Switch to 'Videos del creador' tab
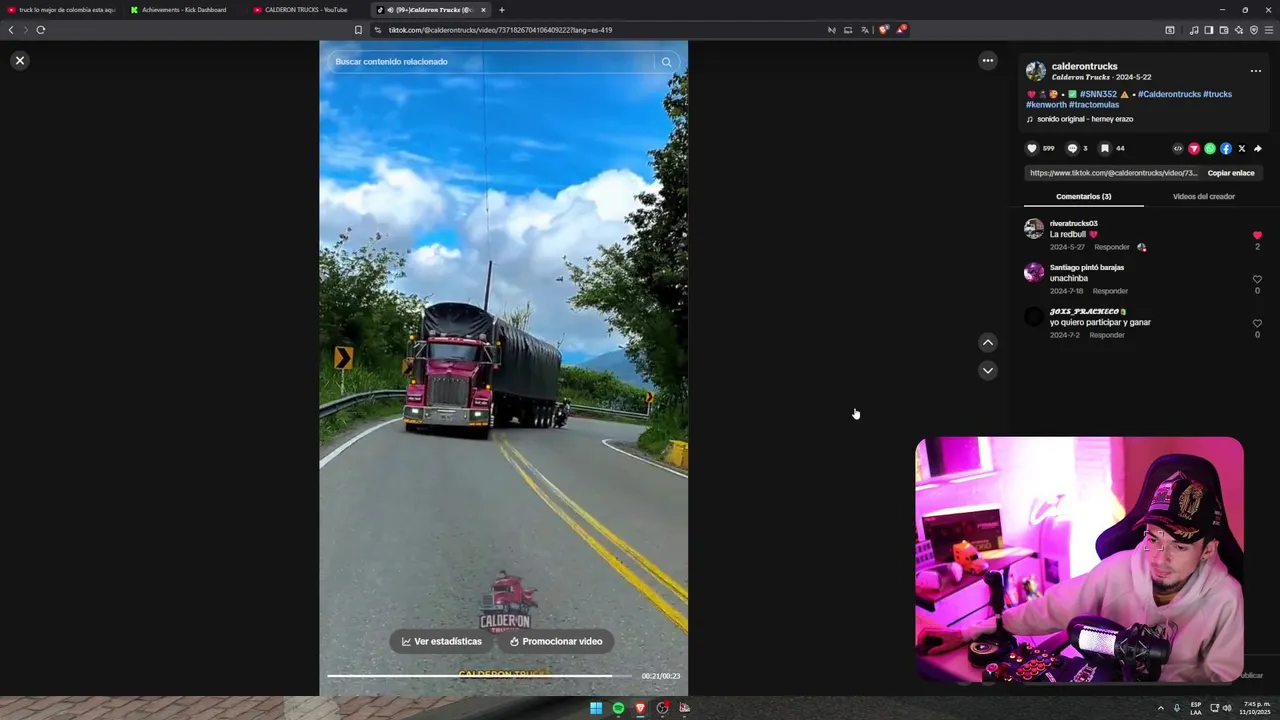 [1204, 197]
